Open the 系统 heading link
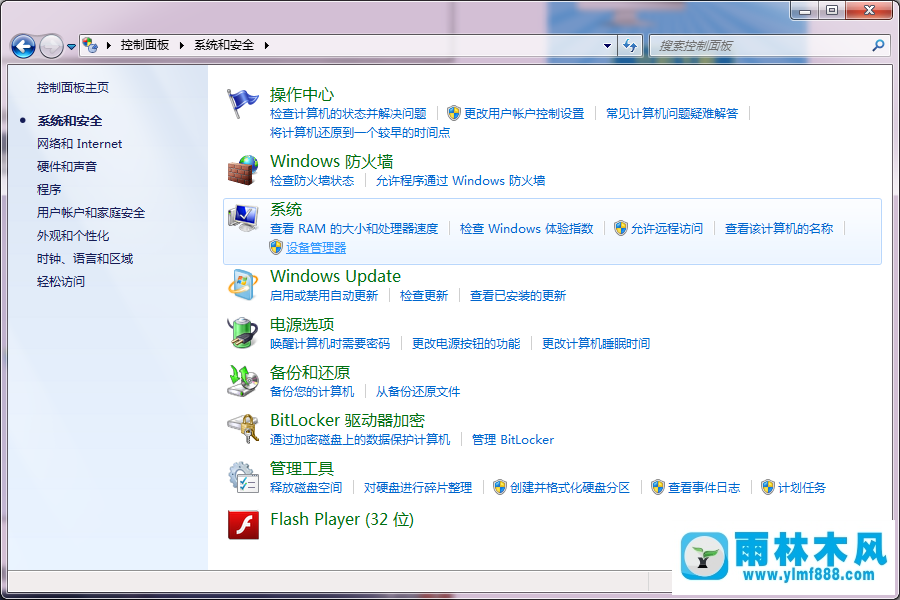 click(286, 209)
